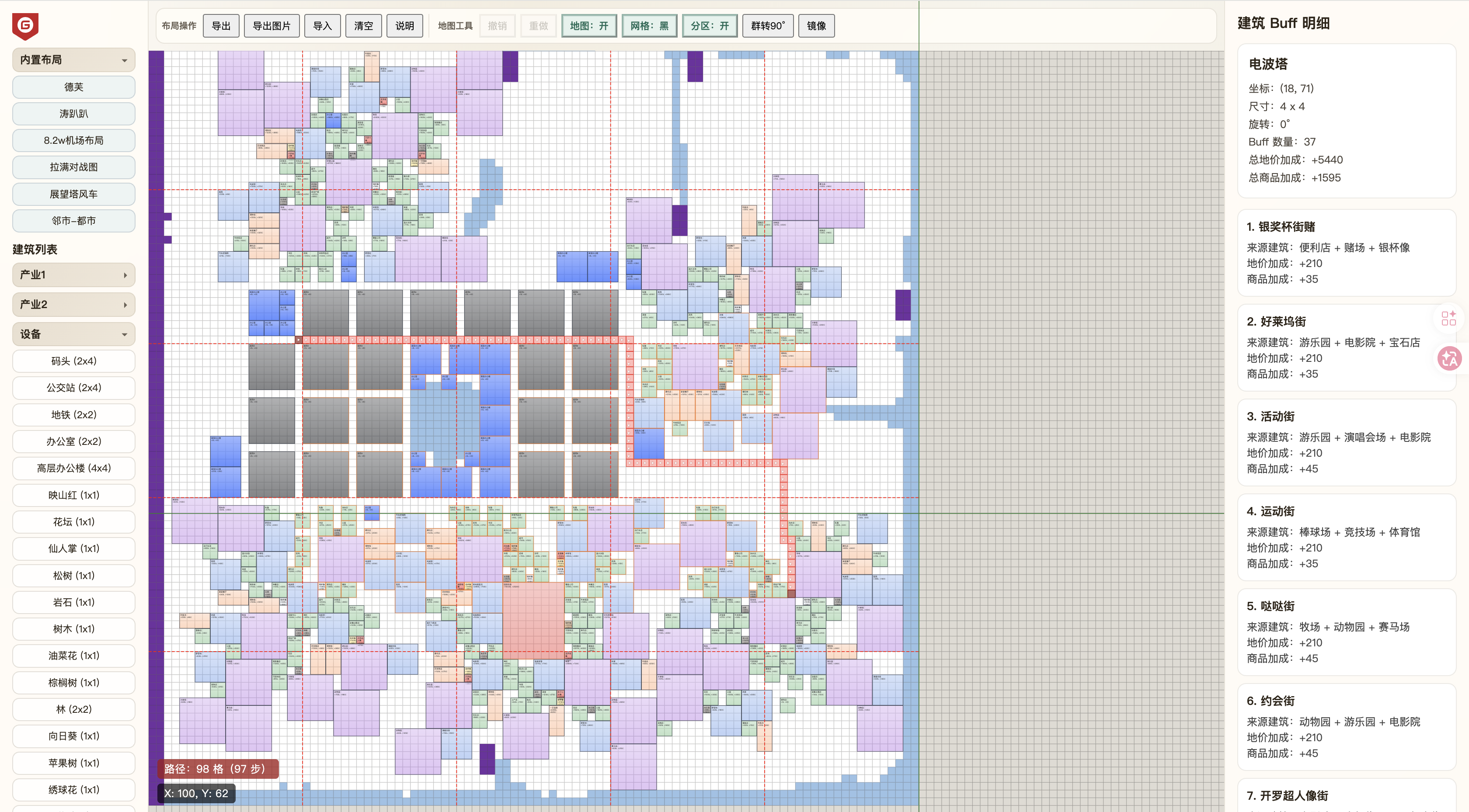Viewport: 1469px width, 812px height.
Task: Click the 清空 button
Action: 363,26
